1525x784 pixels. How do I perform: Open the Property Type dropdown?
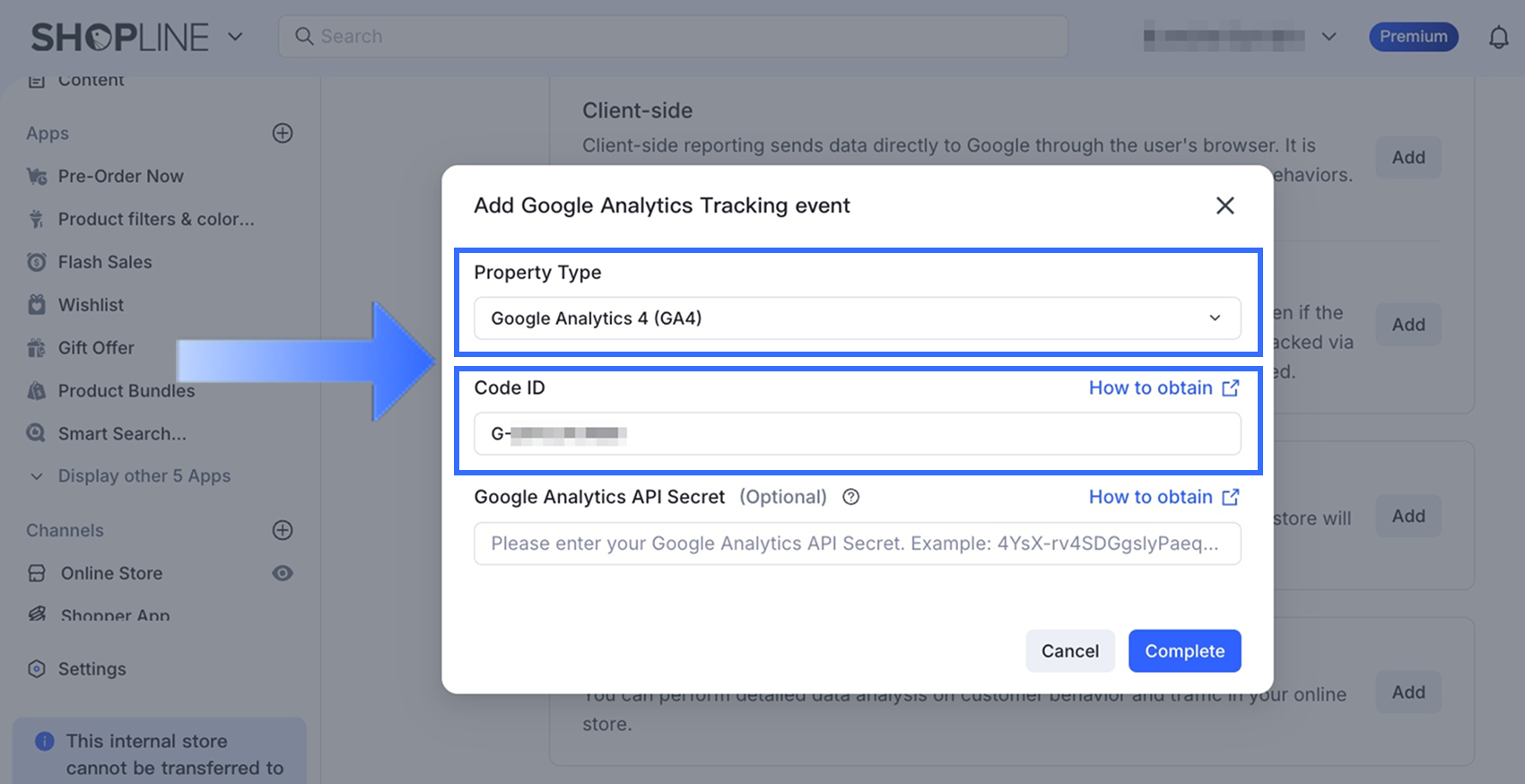click(x=857, y=318)
